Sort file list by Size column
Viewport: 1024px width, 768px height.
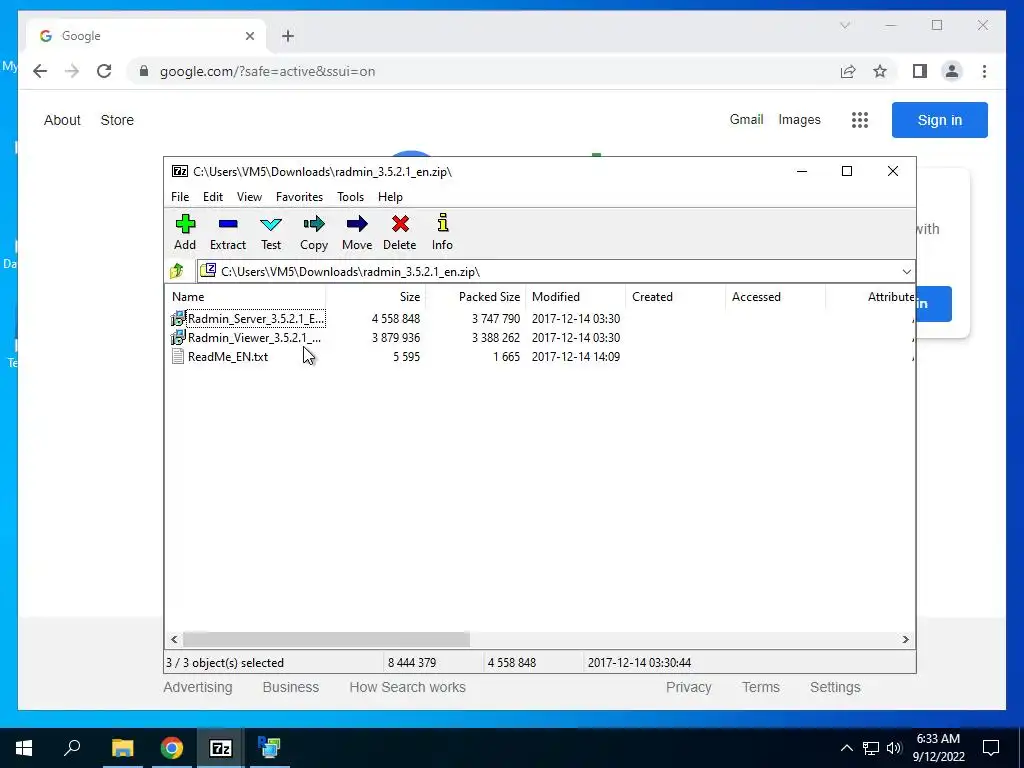click(376, 296)
